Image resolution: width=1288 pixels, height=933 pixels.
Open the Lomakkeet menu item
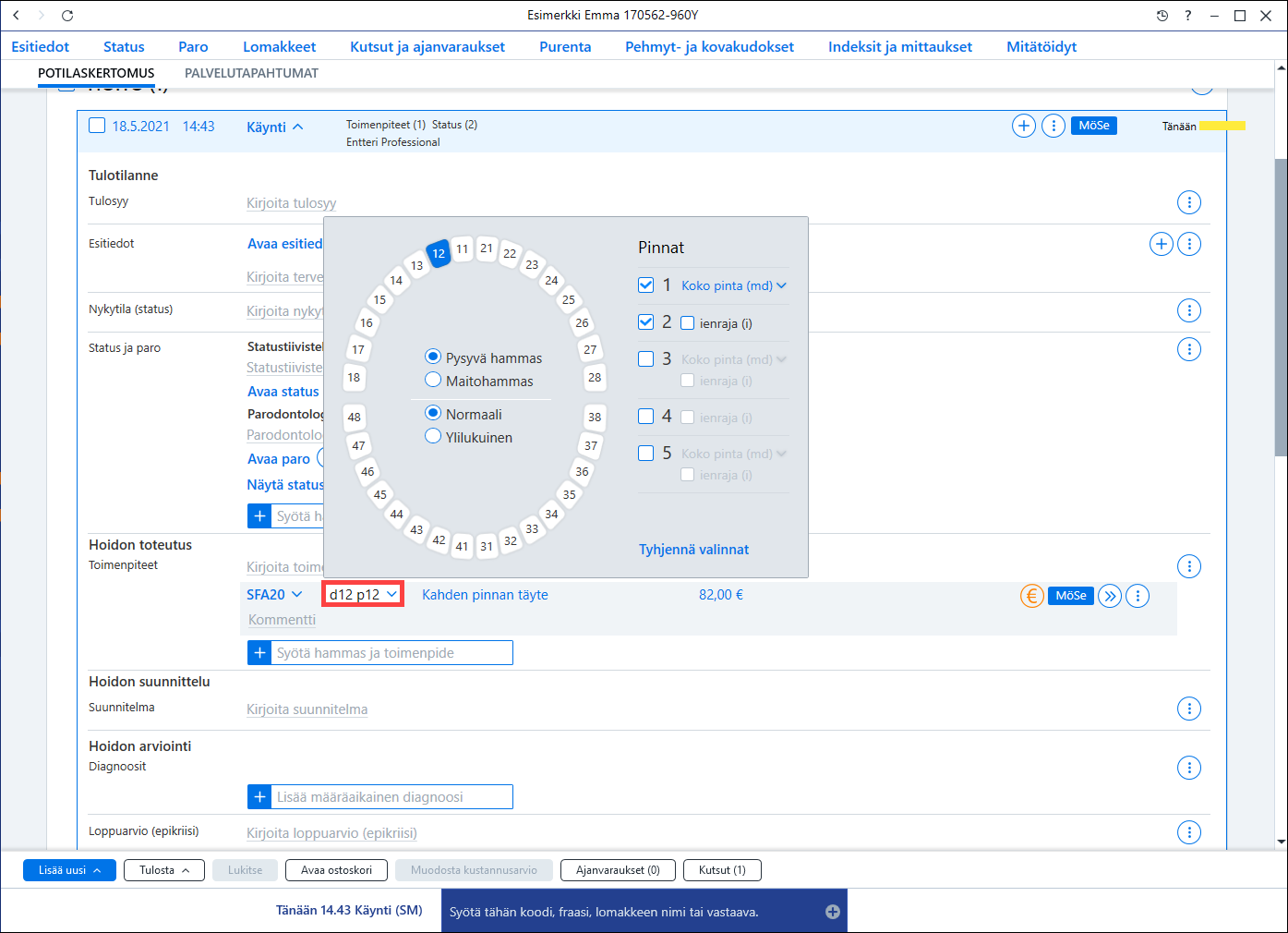(279, 46)
